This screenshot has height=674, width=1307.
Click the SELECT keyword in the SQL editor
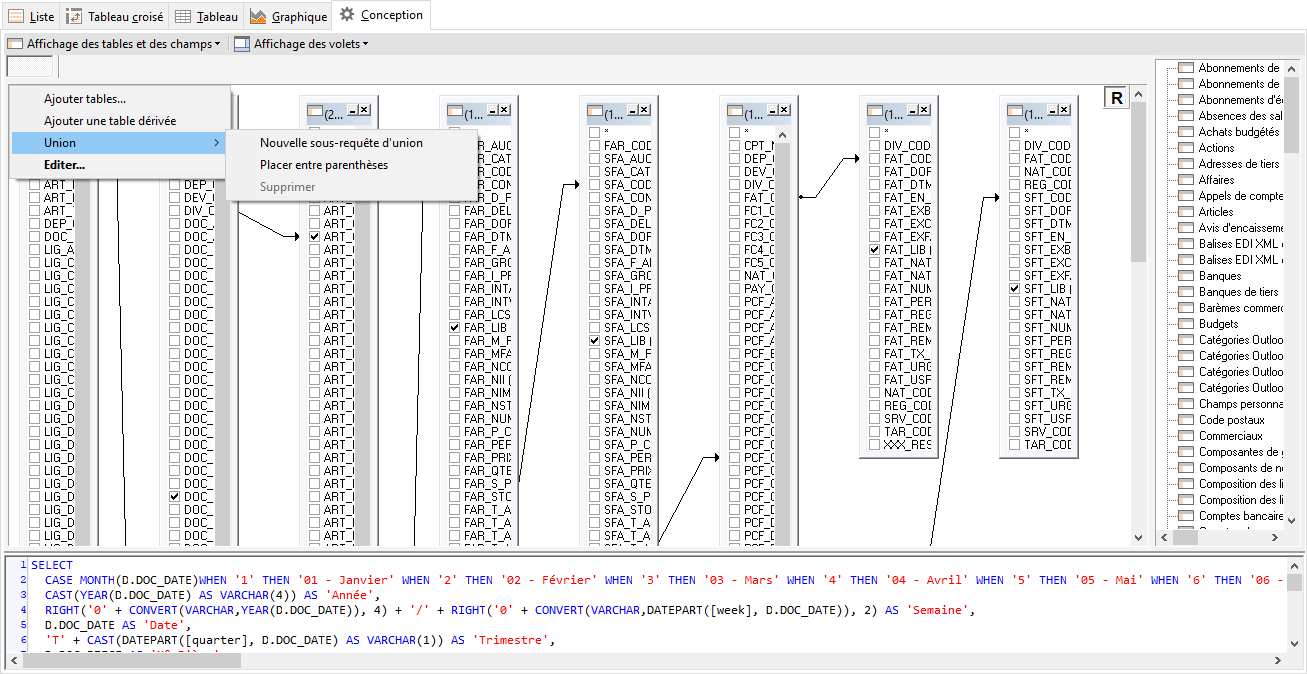(52, 565)
